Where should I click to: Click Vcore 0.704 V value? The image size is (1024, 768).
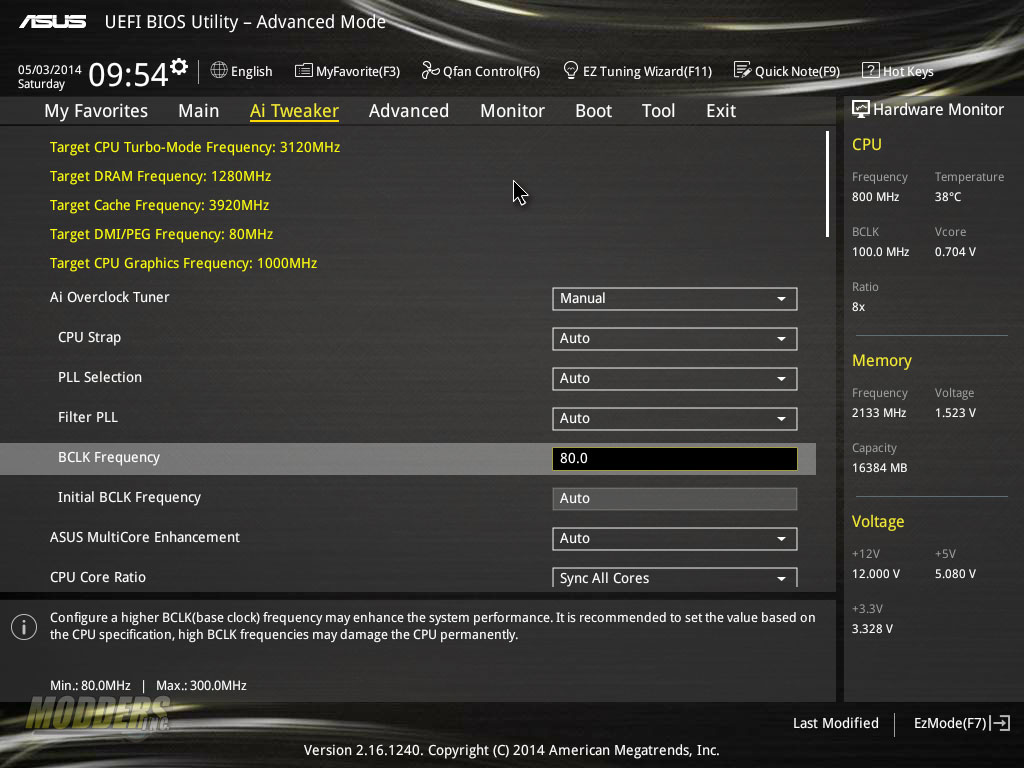955,251
